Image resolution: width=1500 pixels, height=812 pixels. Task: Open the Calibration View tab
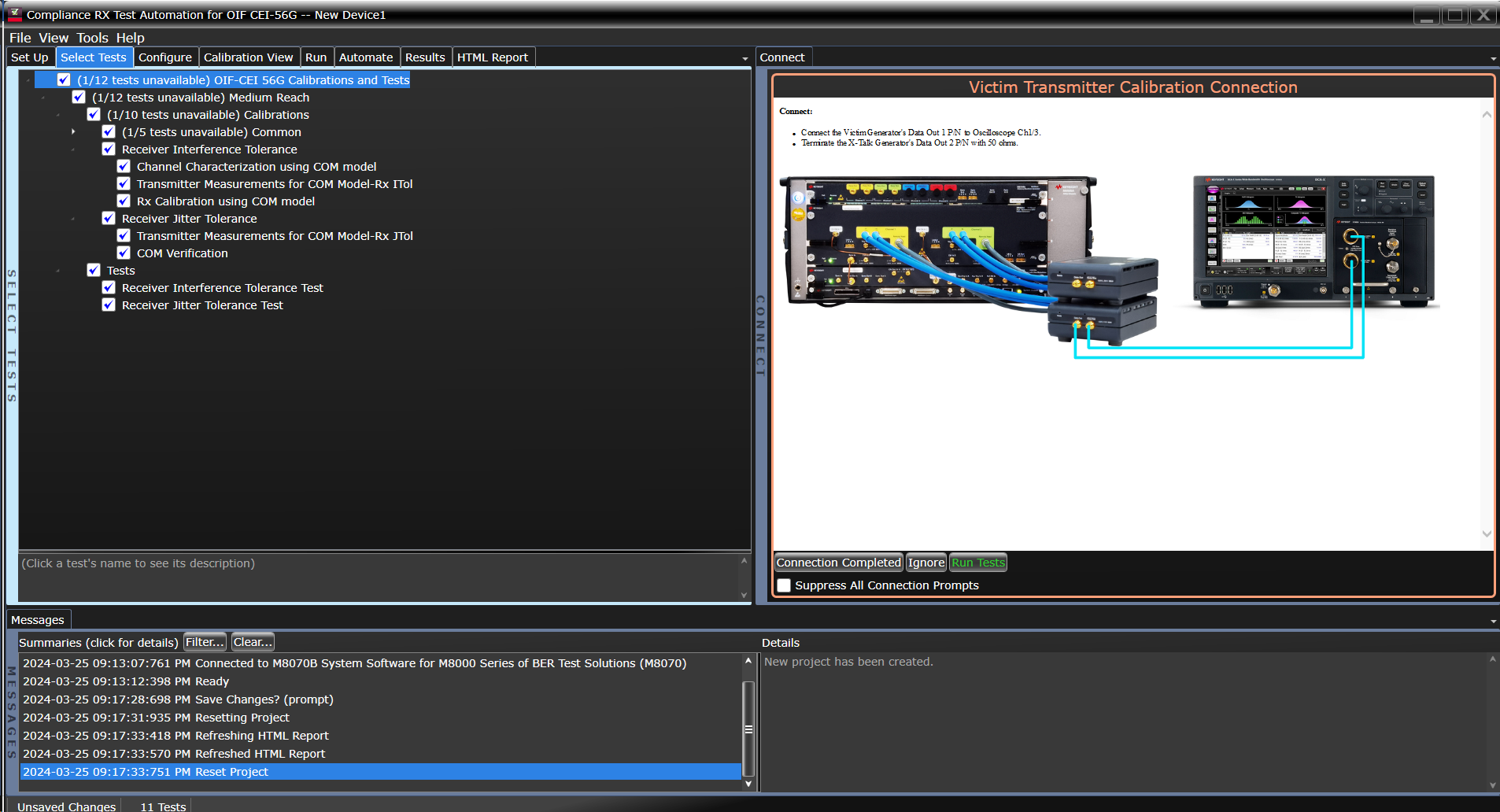(x=249, y=57)
